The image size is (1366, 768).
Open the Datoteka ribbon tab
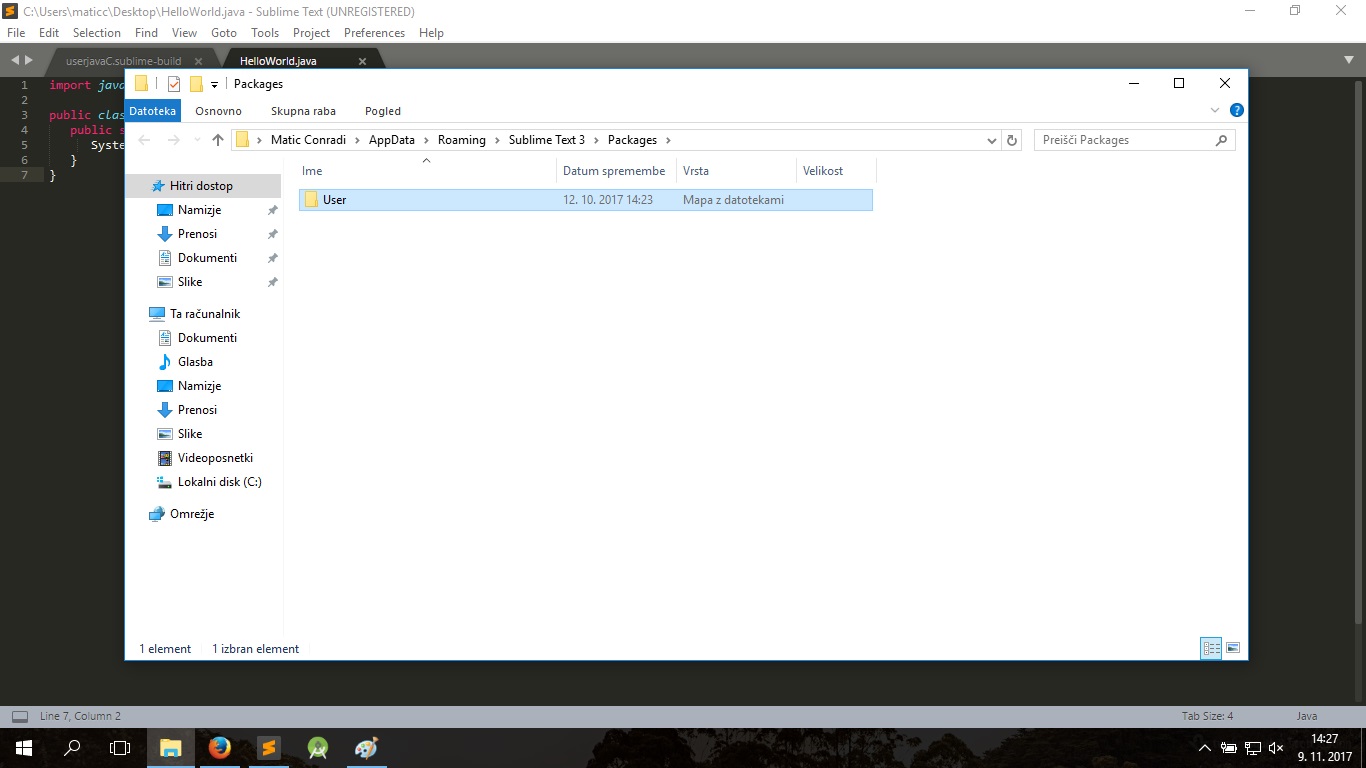point(153,111)
